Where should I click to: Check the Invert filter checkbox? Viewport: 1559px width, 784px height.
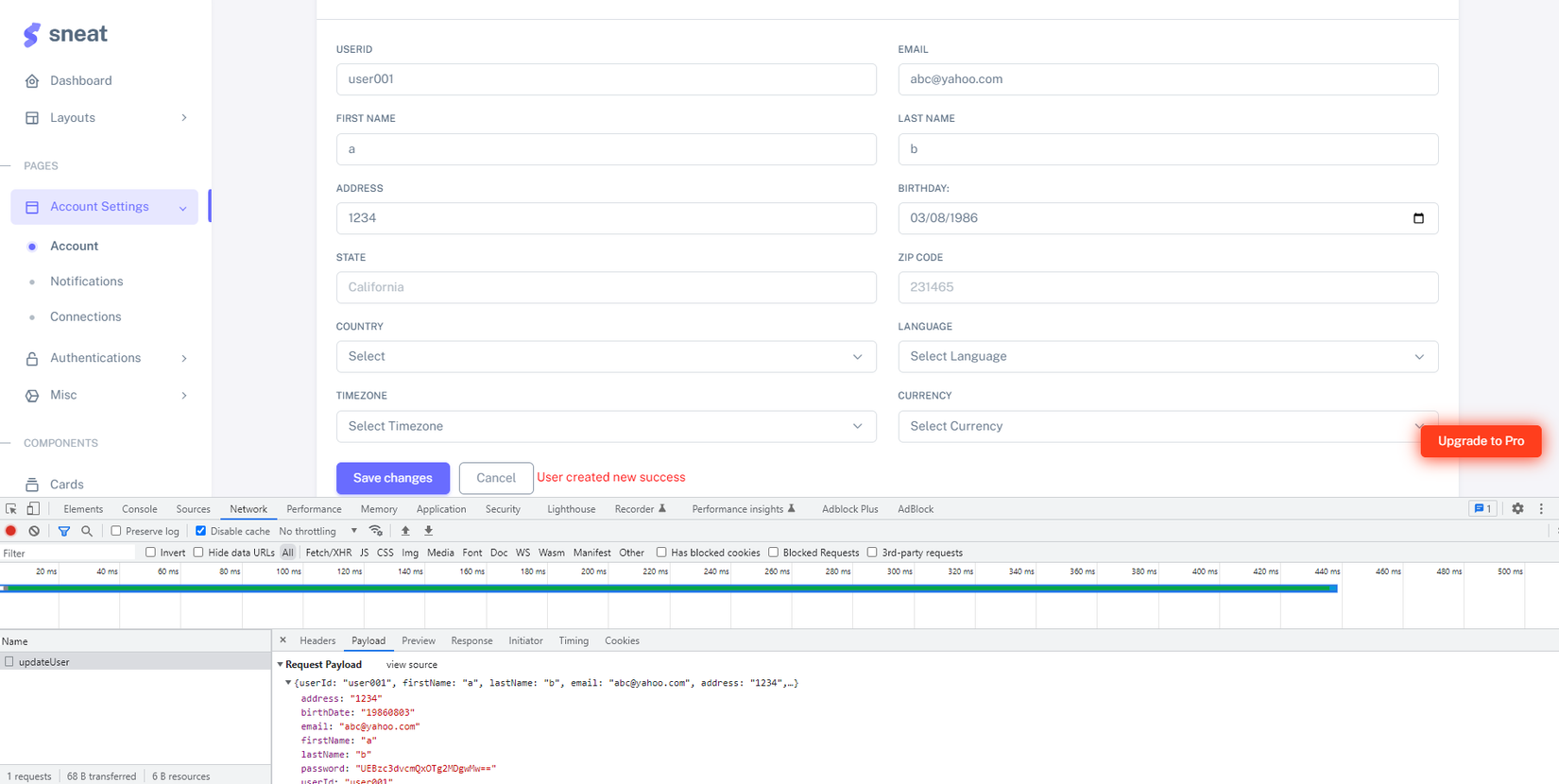tap(150, 553)
